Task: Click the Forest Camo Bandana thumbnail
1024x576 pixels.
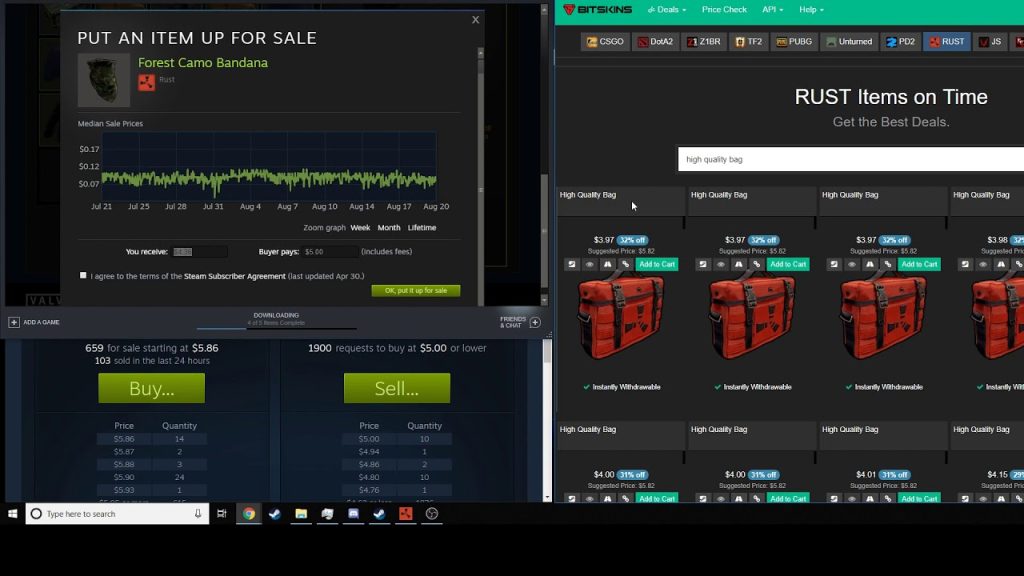Action: 104,80
